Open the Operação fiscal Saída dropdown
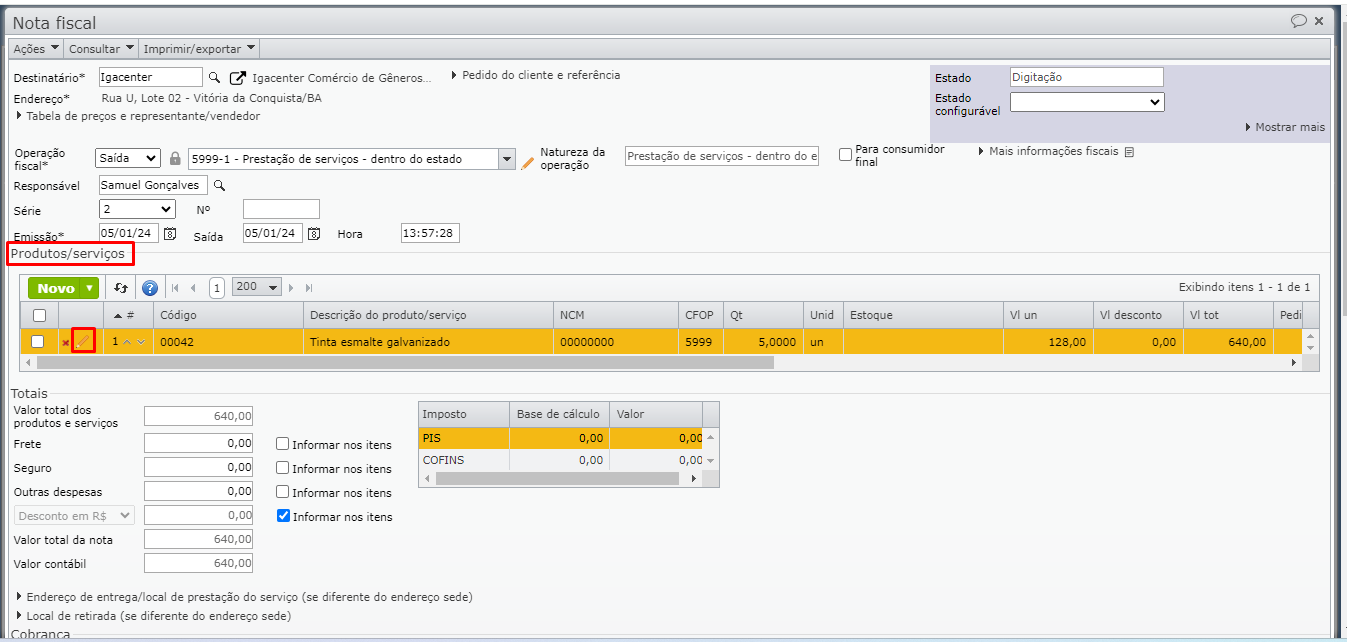 [x=128, y=158]
